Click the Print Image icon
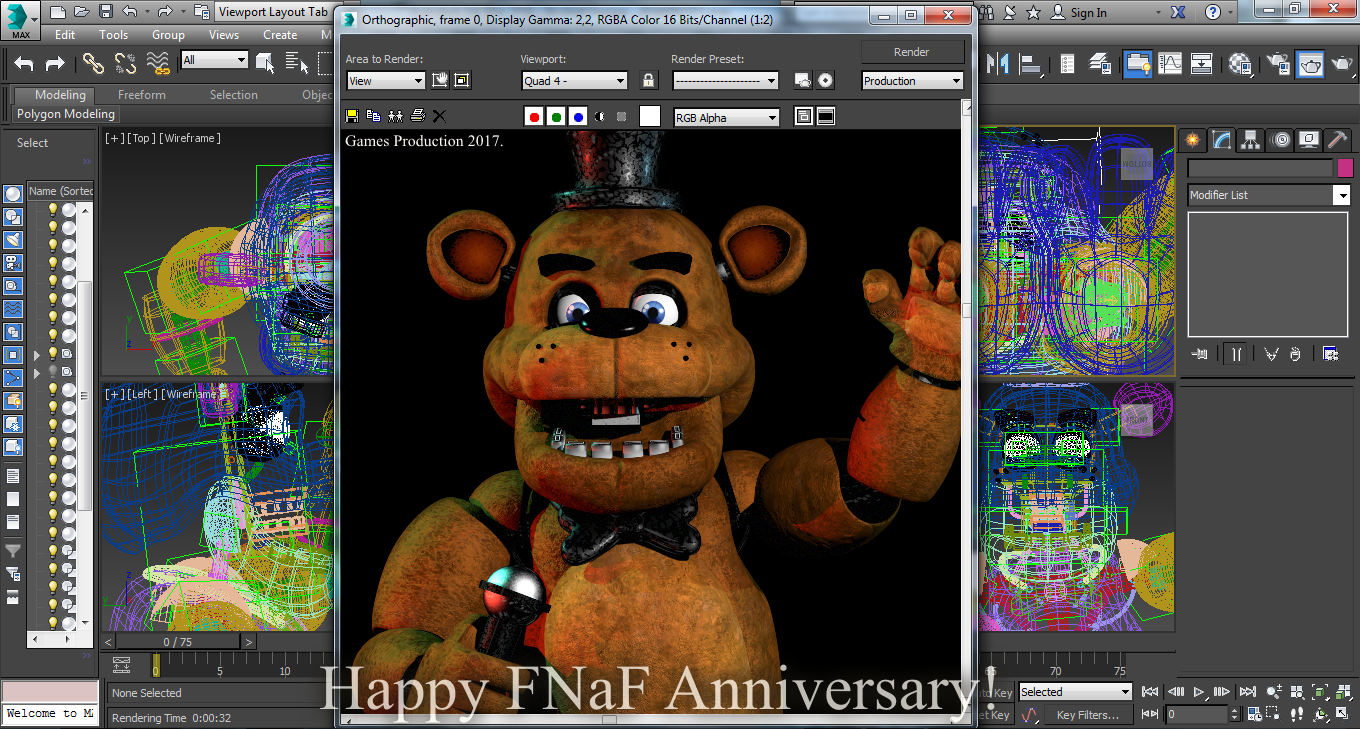Image resolution: width=1360 pixels, height=729 pixels. (x=418, y=116)
